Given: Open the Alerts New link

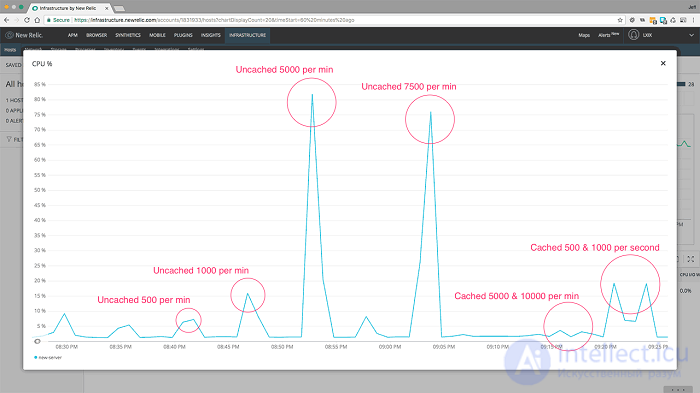Looking at the screenshot, I should point(608,35).
